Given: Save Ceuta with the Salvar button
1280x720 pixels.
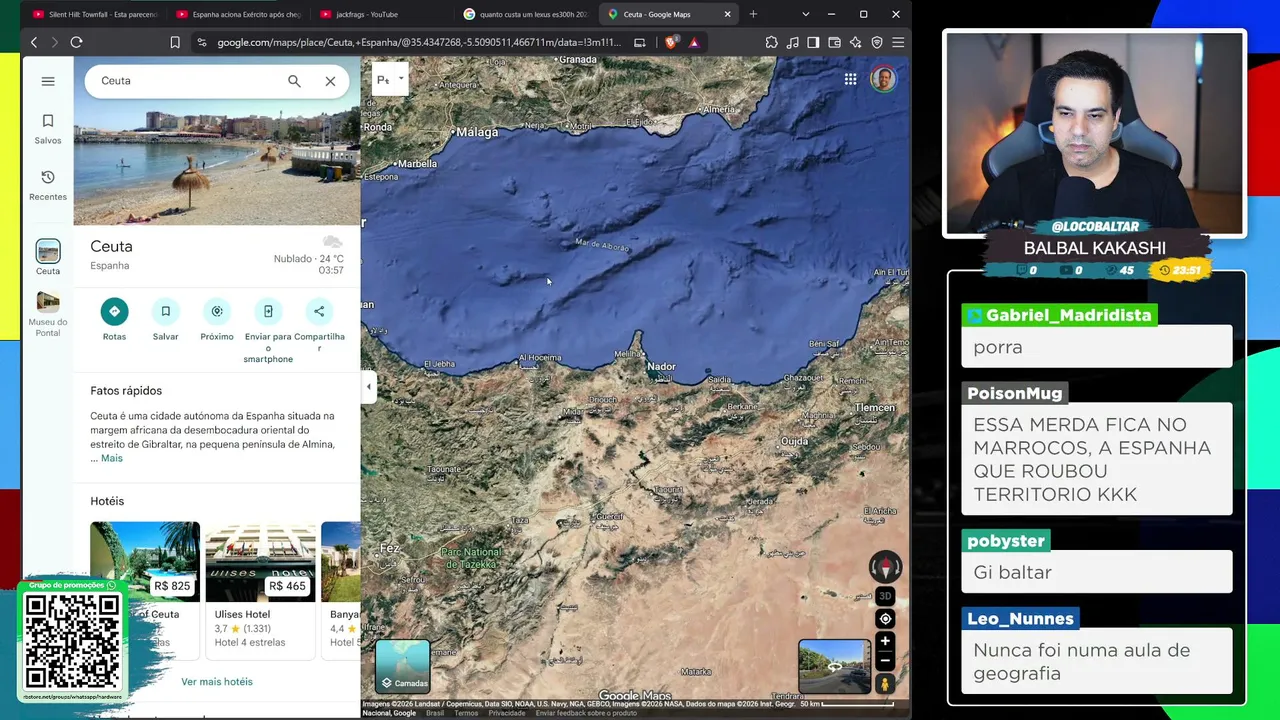Looking at the screenshot, I should (165, 321).
